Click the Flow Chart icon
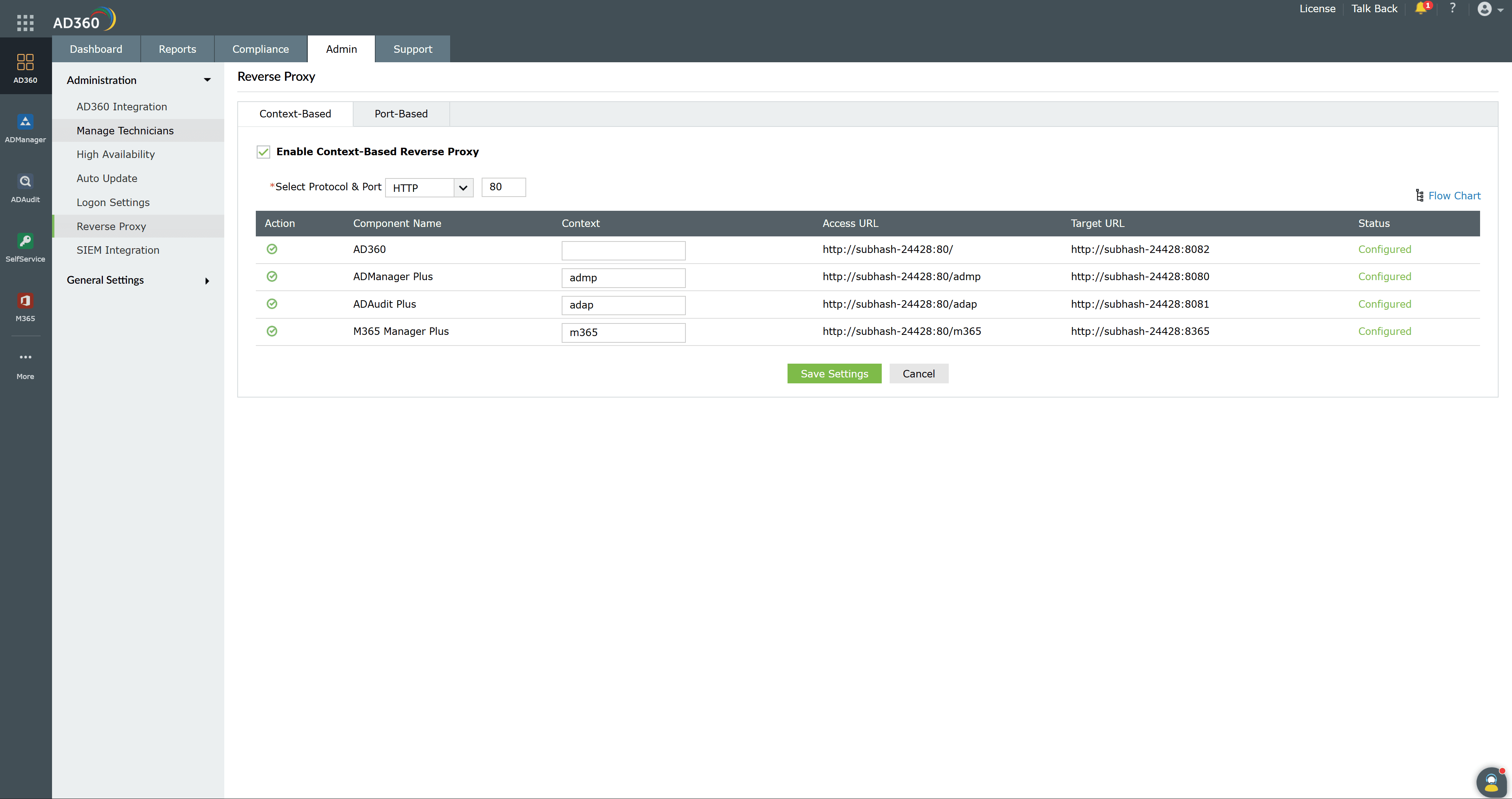 click(x=1420, y=195)
